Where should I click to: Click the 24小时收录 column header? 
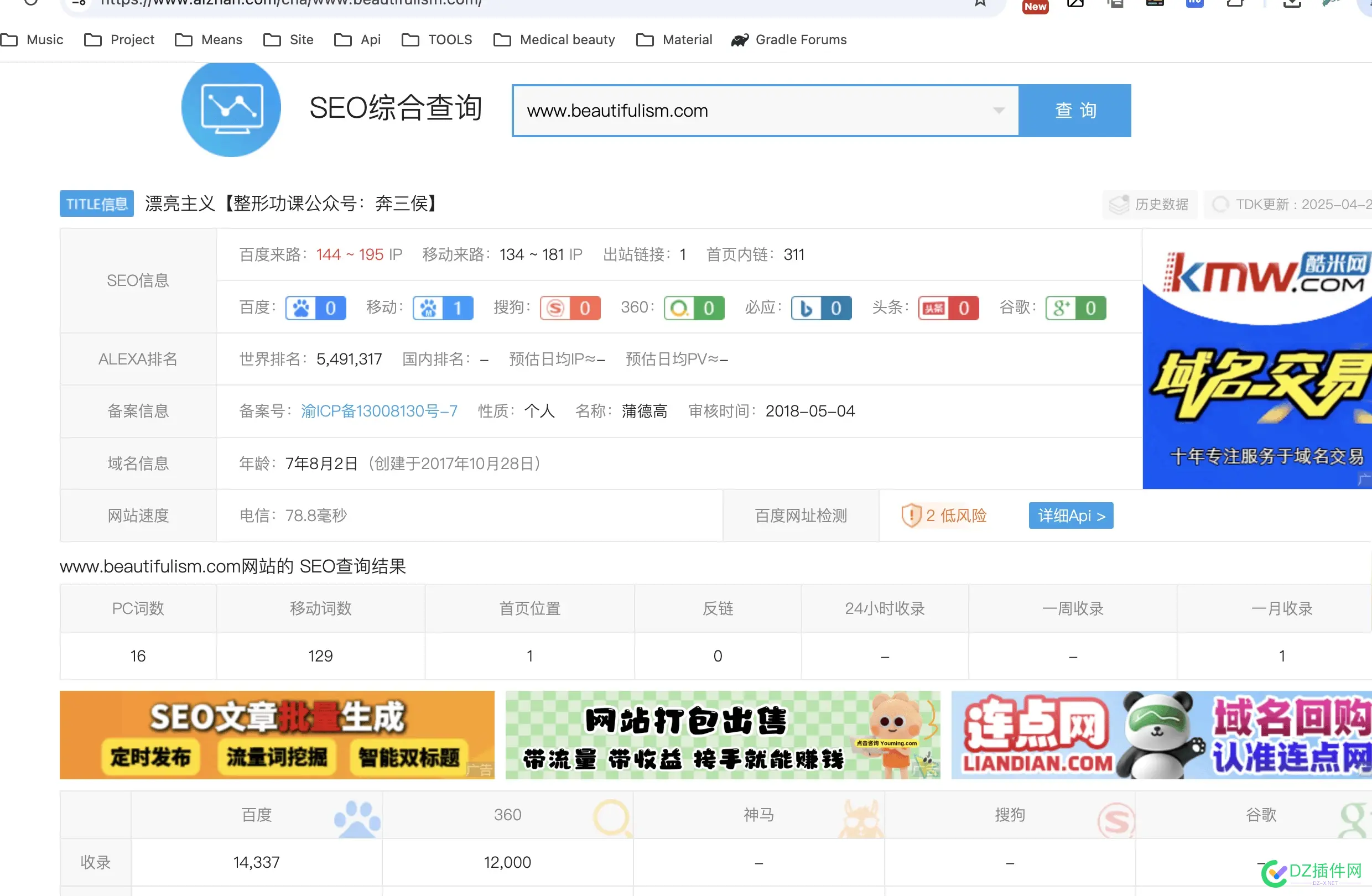(885, 608)
